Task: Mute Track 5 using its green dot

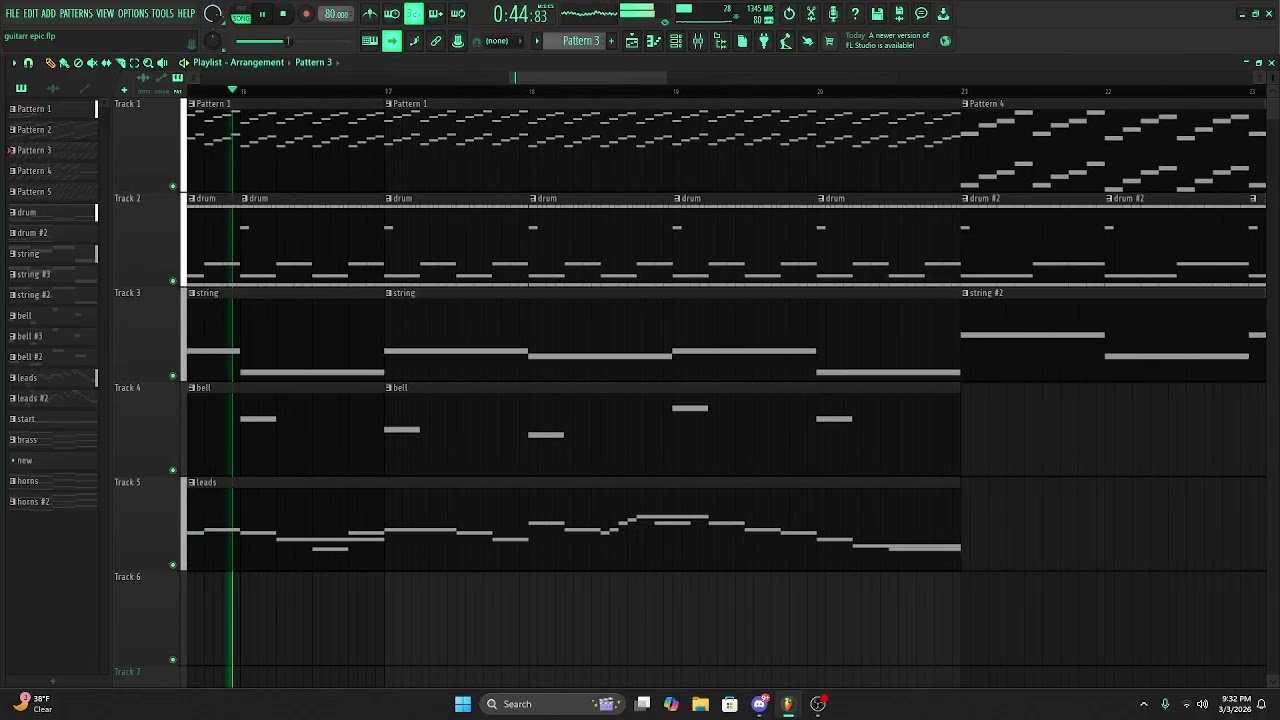Action: pos(173,565)
